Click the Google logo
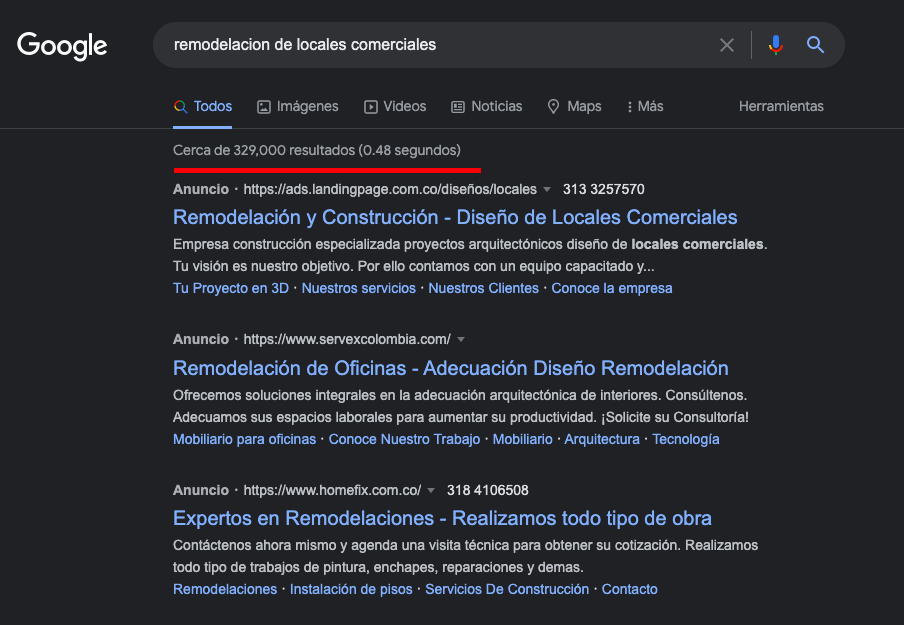This screenshot has height=625, width=904. pyautogui.click(x=62, y=46)
